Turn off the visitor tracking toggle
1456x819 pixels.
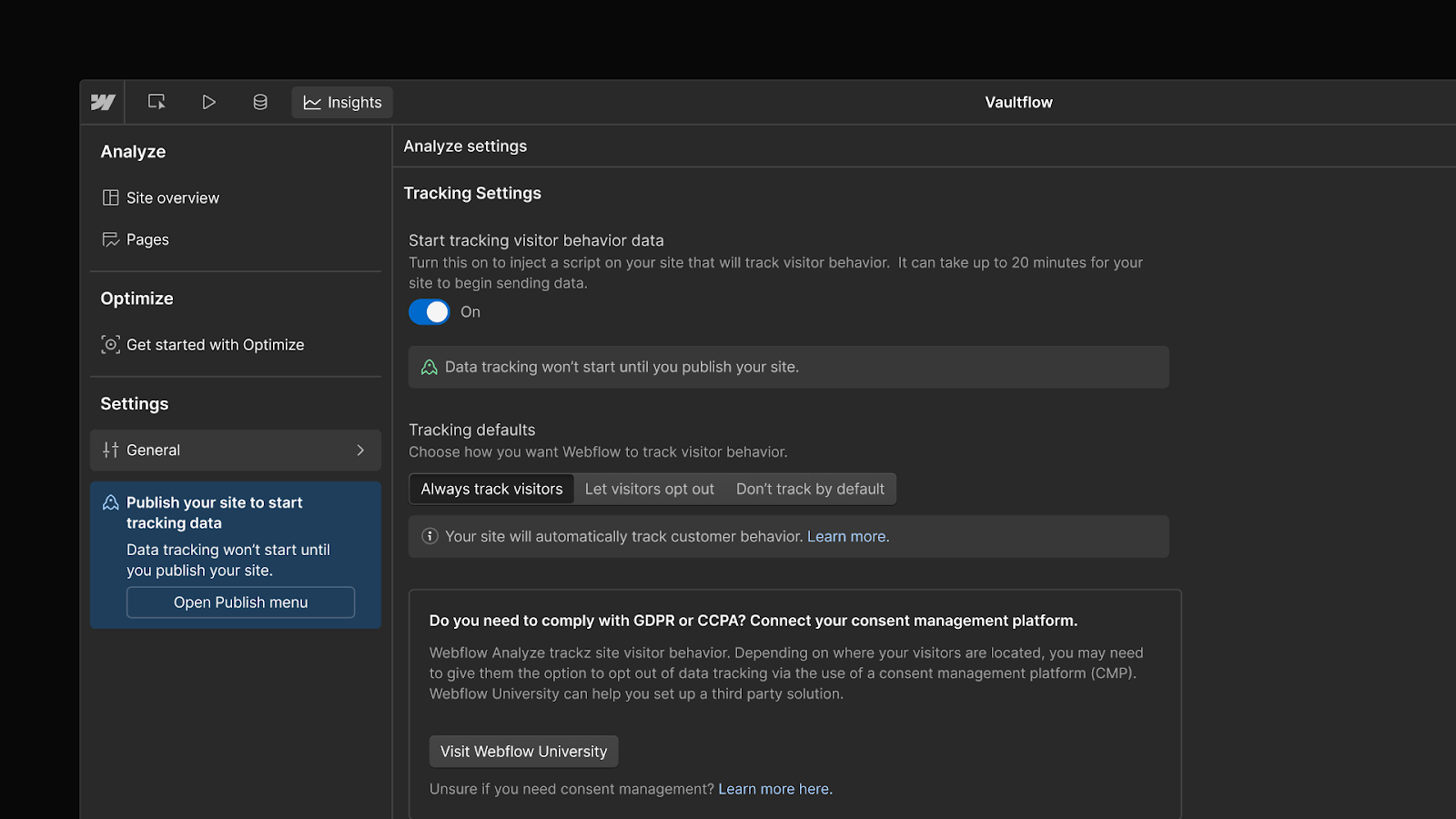[x=430, y=312]
